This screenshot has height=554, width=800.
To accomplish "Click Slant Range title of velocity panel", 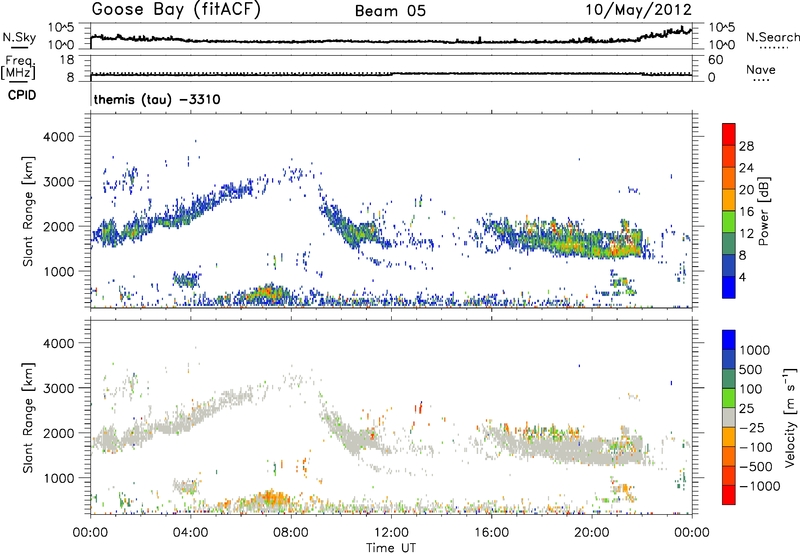I will [28, 418].
